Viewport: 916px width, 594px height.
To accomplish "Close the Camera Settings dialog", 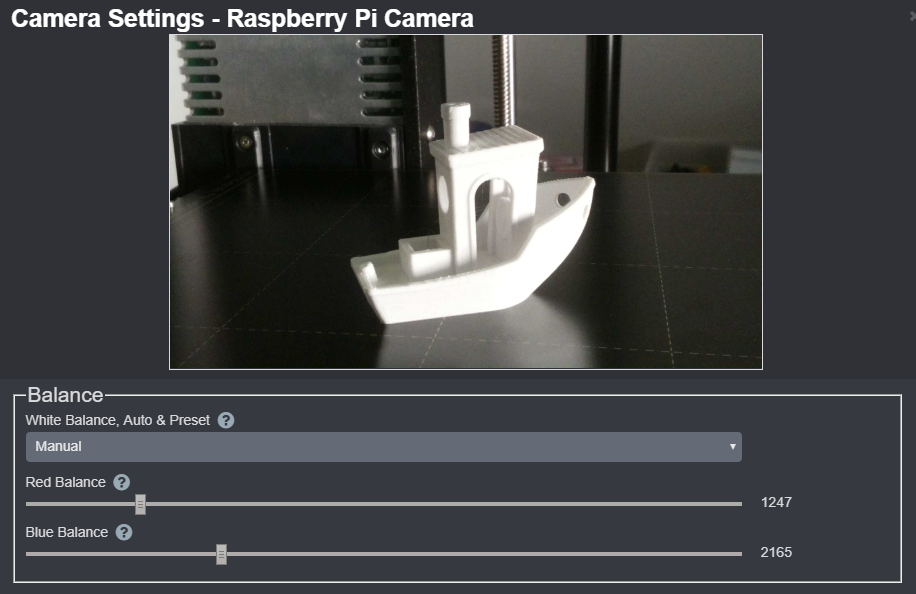I will pyautogui.click(x=912, y=16).
